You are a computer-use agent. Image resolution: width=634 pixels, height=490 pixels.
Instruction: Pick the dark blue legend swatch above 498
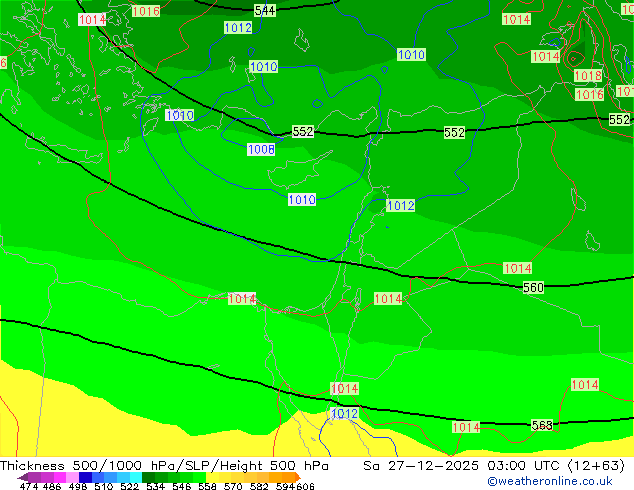tap(85, 477)
